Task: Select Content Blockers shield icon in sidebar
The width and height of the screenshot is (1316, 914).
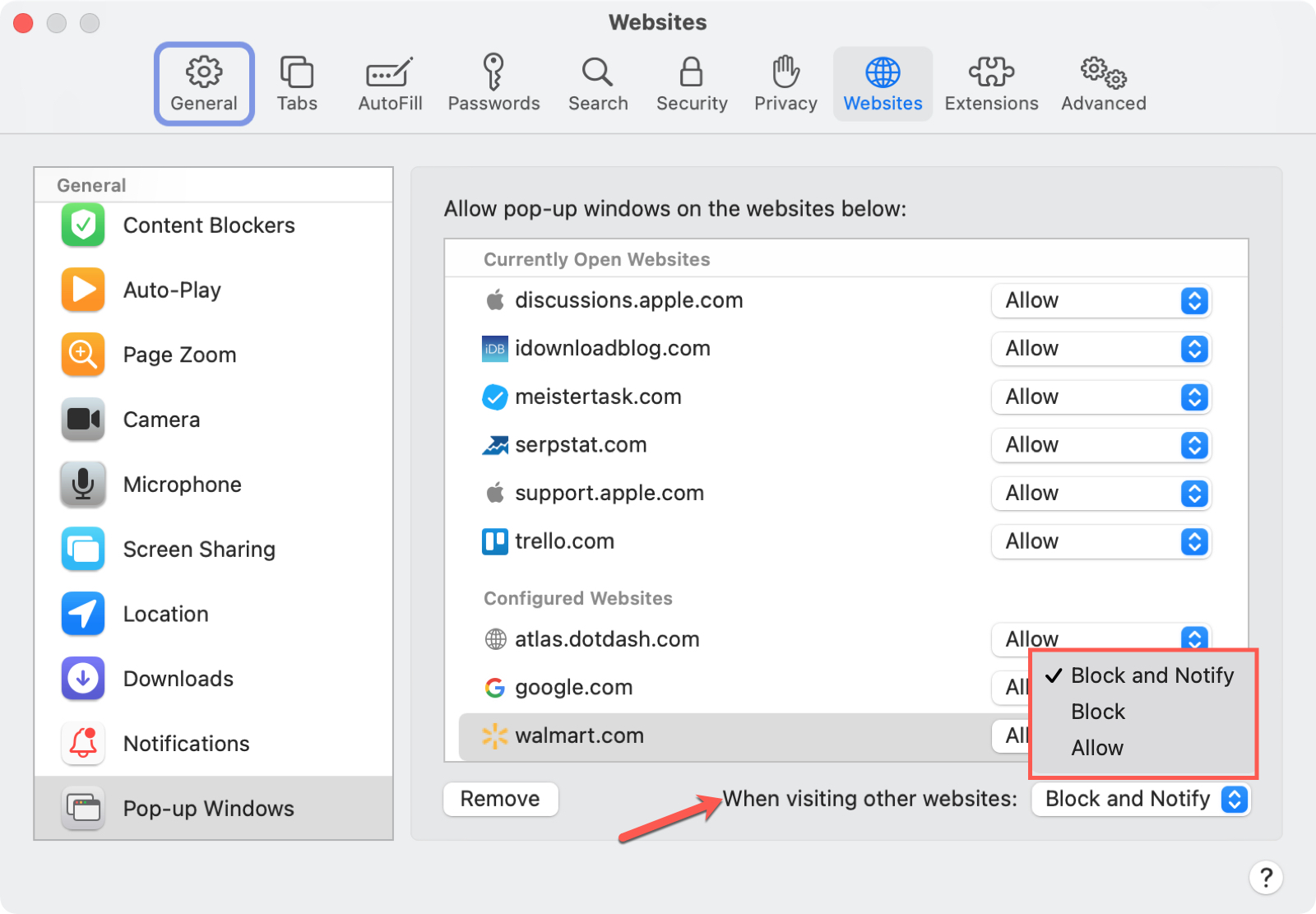Action: point(83,225)
